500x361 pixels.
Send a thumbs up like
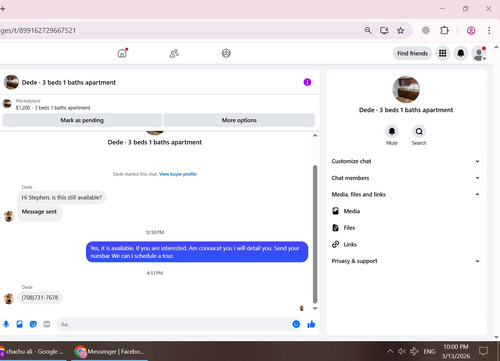pos(311,324)
